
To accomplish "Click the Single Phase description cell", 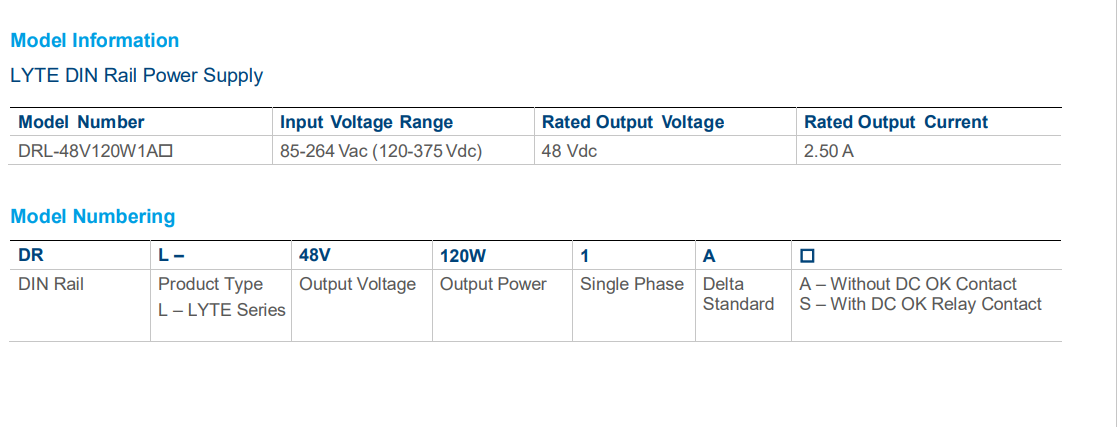I will click(631, 284).
